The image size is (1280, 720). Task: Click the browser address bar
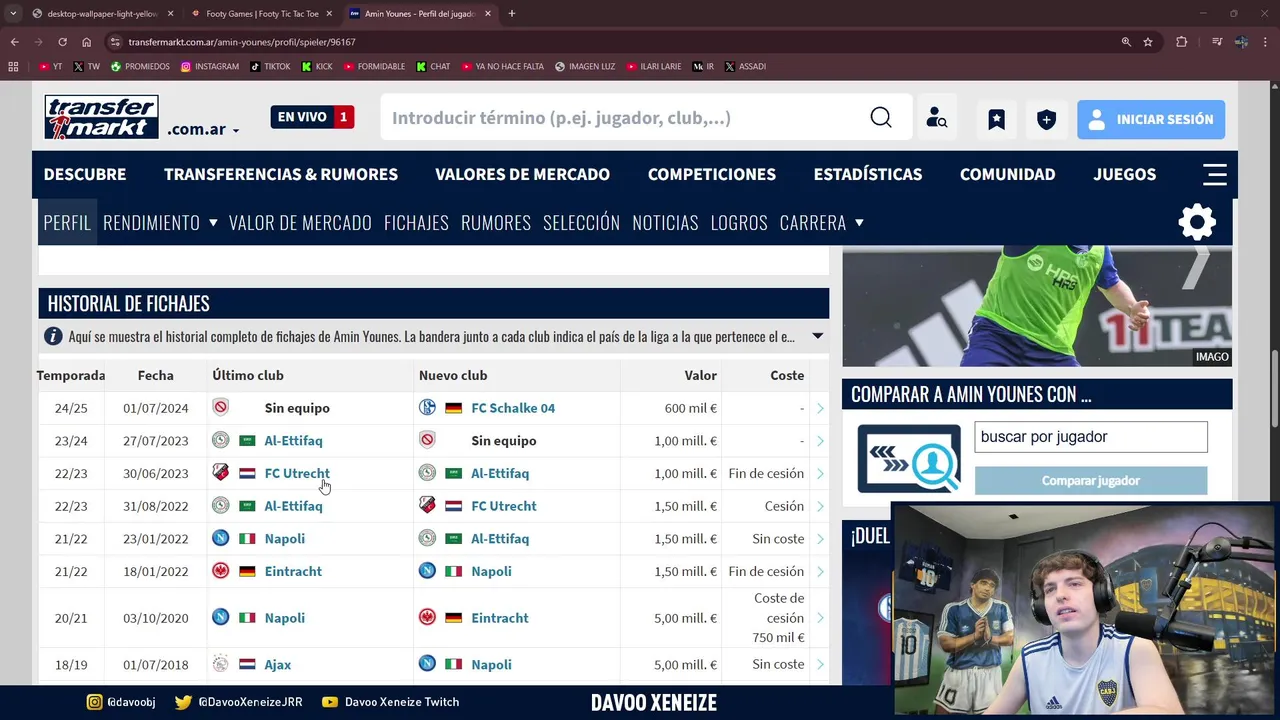610,42
